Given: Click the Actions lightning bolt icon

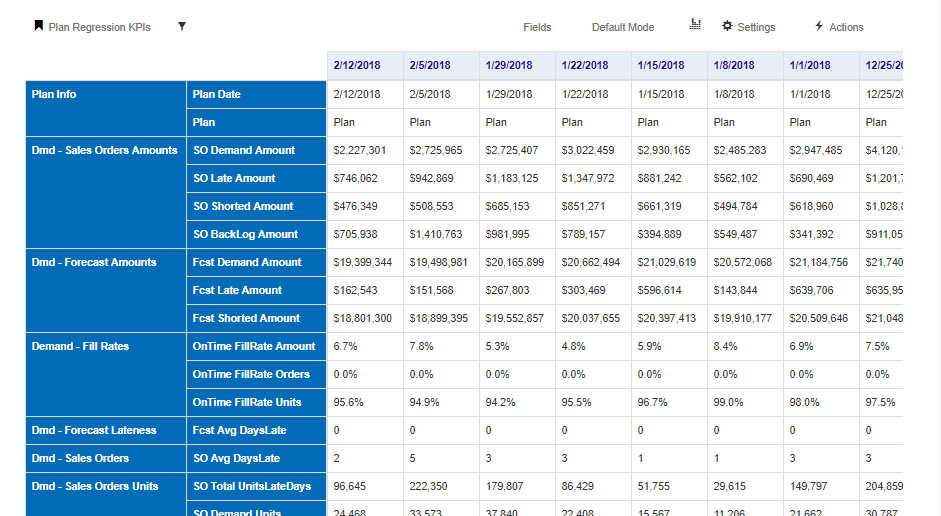Looking at the screenshot, I should click(819, 26).
